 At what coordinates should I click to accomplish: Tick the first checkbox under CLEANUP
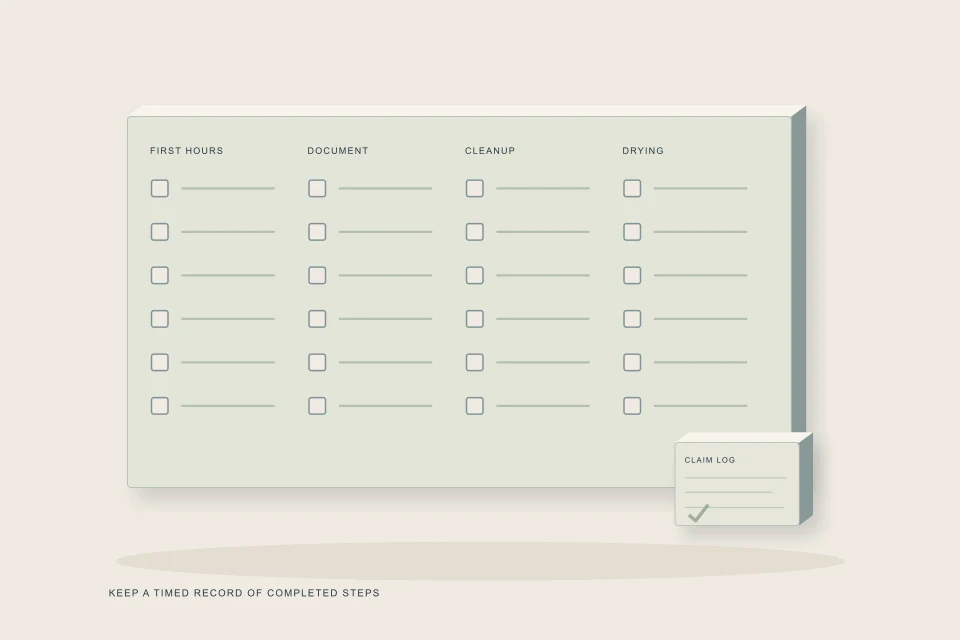(x=474, y=188)
